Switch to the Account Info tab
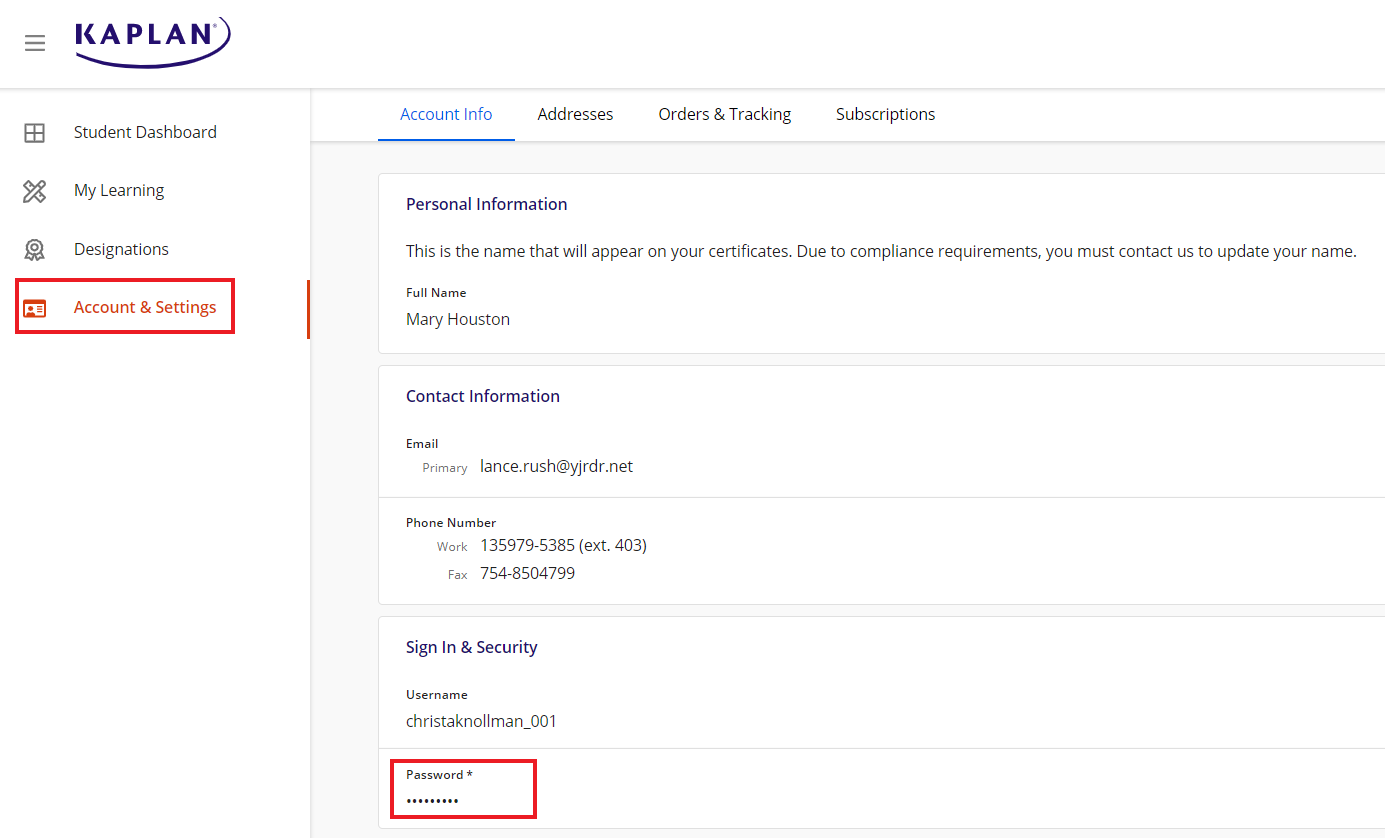1385x838 pixels. pos(446,114)
